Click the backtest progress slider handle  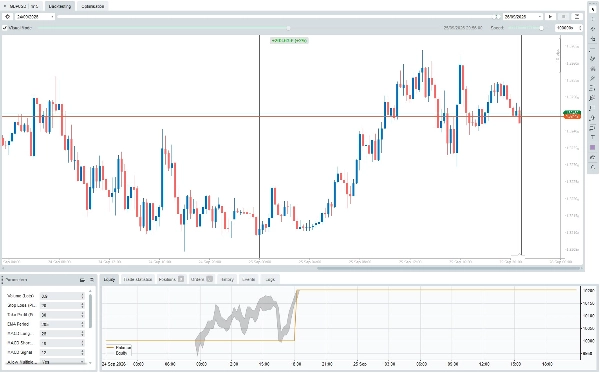tap(289, 28)
